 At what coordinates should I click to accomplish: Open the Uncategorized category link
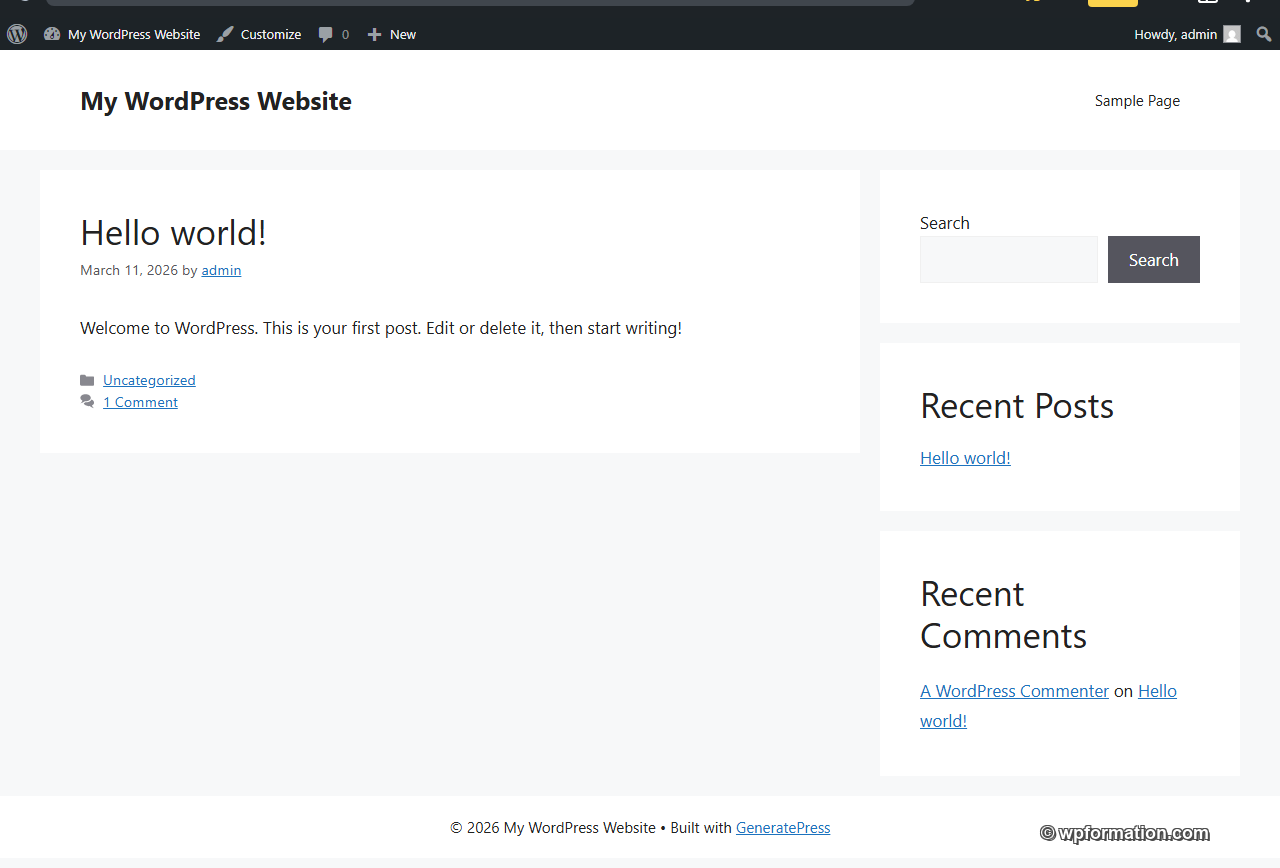coord(149,380)
